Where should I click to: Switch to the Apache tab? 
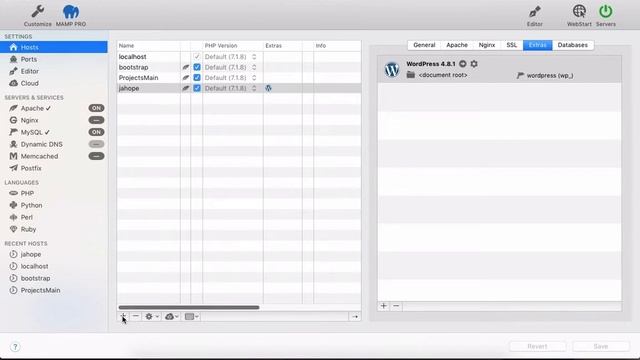pyautogui.click(x=457, y=45)
